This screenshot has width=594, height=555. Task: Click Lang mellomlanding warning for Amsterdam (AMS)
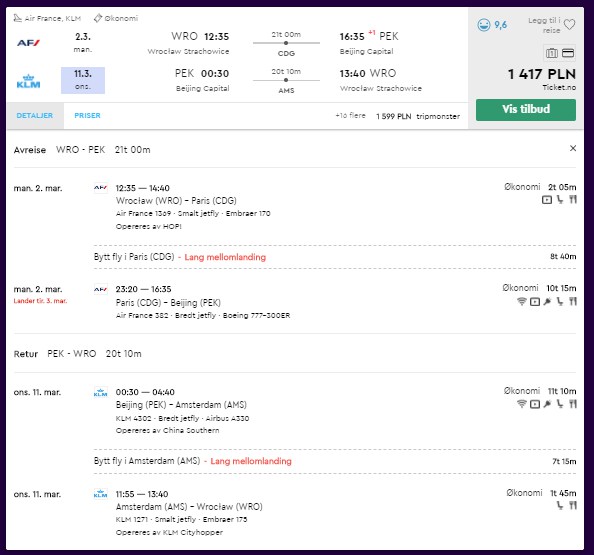[x=251, y=461]
